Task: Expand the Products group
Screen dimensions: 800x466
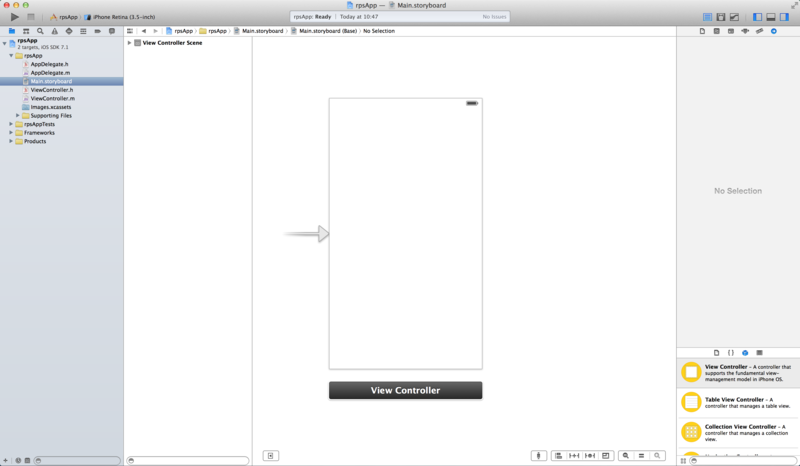Action: (11, 141)
